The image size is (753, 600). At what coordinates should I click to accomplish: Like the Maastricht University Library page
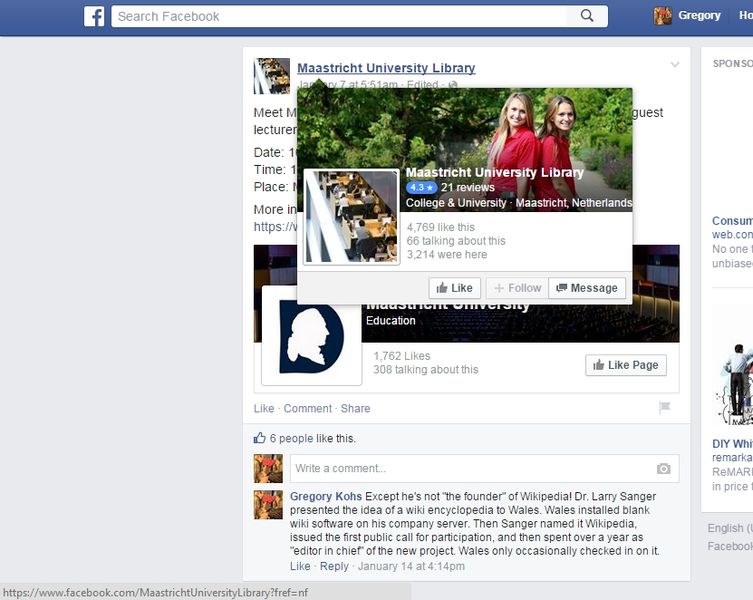[455, 288]
